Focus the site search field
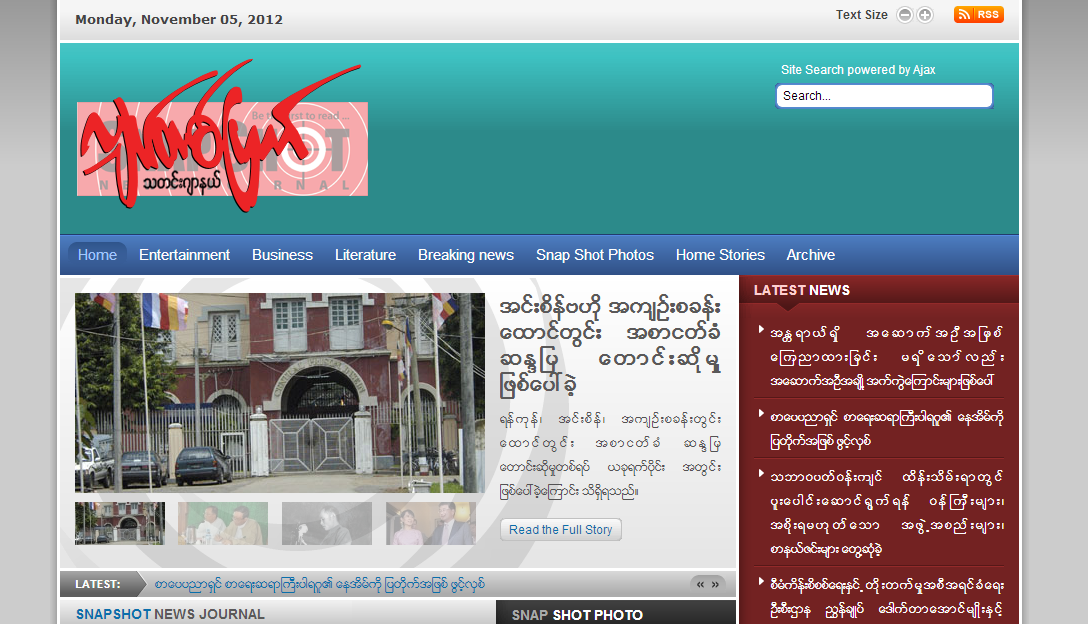This screenshot has height=627, width=1088. pyautogui.click(x=884, y=96)
